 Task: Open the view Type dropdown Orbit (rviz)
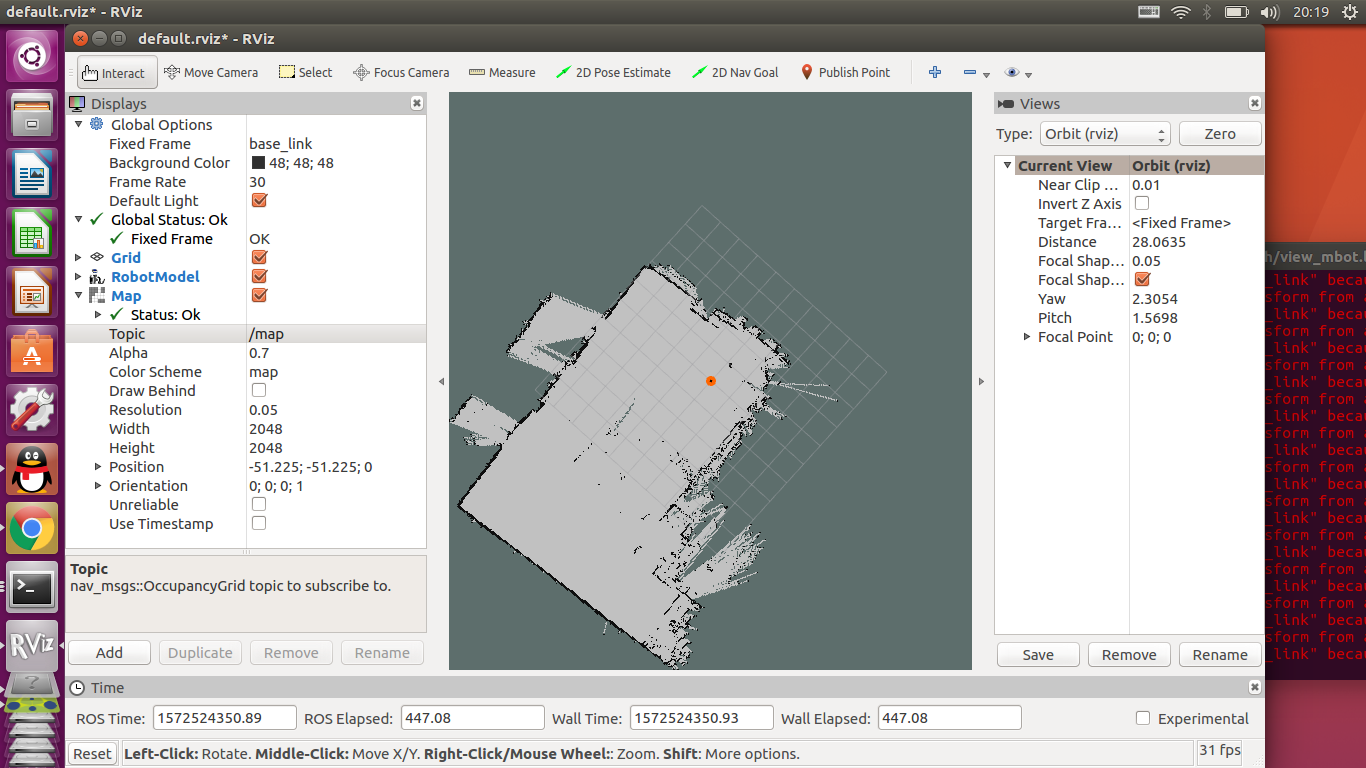pyautogui.click(x=1104, y=134)
